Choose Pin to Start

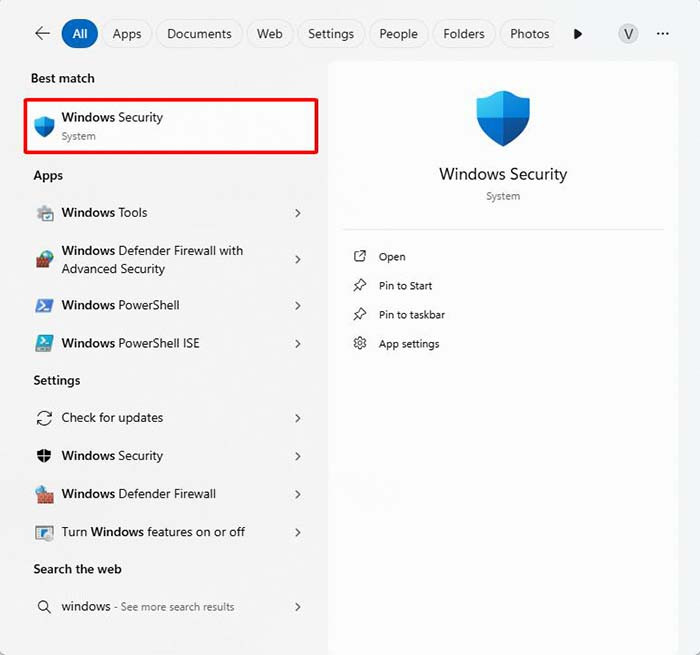click(405, 286)
